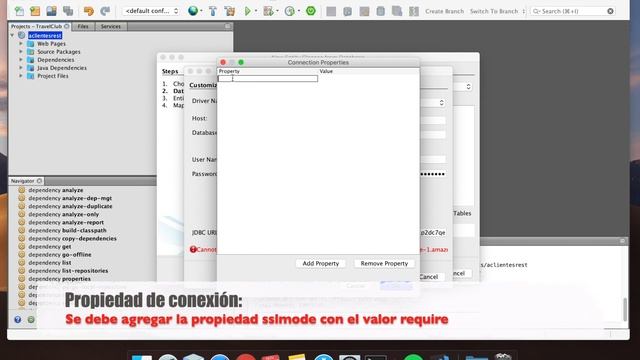Viewport: 640px width, 360px height.
Task: Select the Navigator tab
Action: (26, 181)
